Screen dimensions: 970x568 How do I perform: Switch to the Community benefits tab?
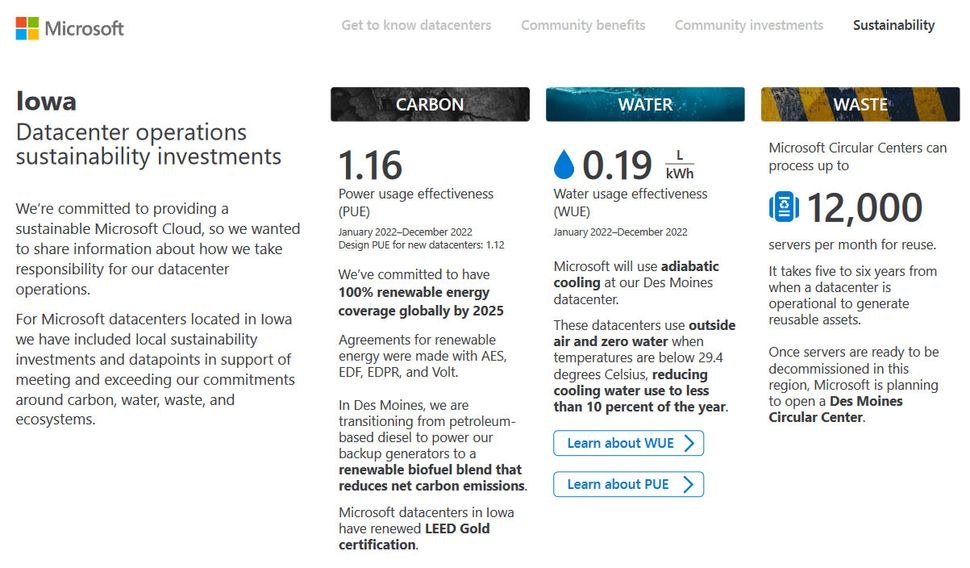[x=583, y=25]
